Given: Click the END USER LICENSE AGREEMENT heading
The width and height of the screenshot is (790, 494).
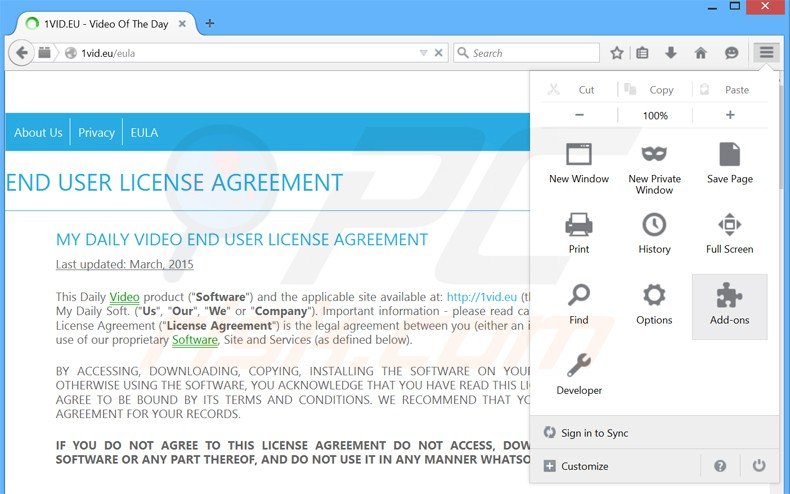Looking at the screenshot, I should pyautogui.click(x=174, y=182).
